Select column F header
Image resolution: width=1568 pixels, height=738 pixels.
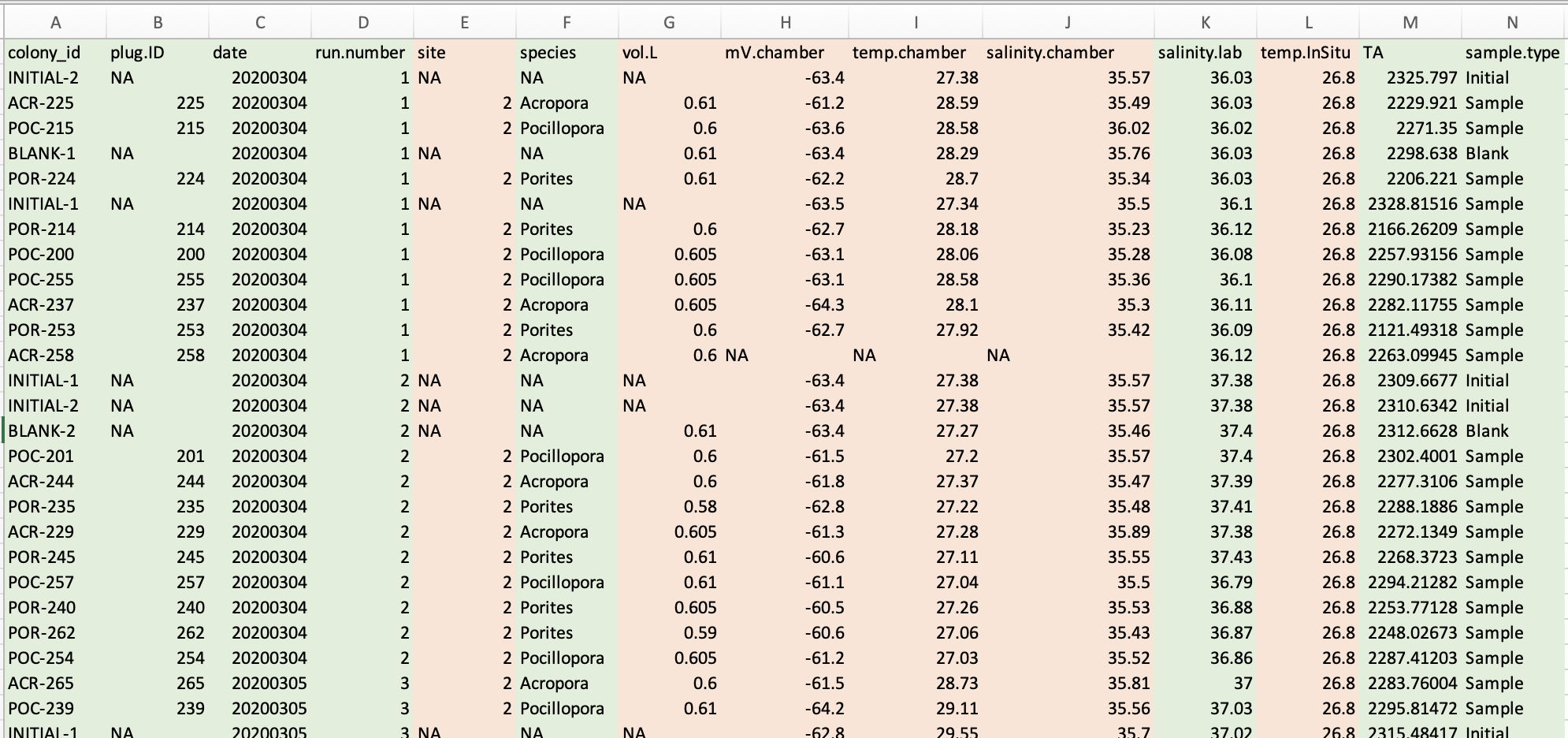click(x=567, y=23)
